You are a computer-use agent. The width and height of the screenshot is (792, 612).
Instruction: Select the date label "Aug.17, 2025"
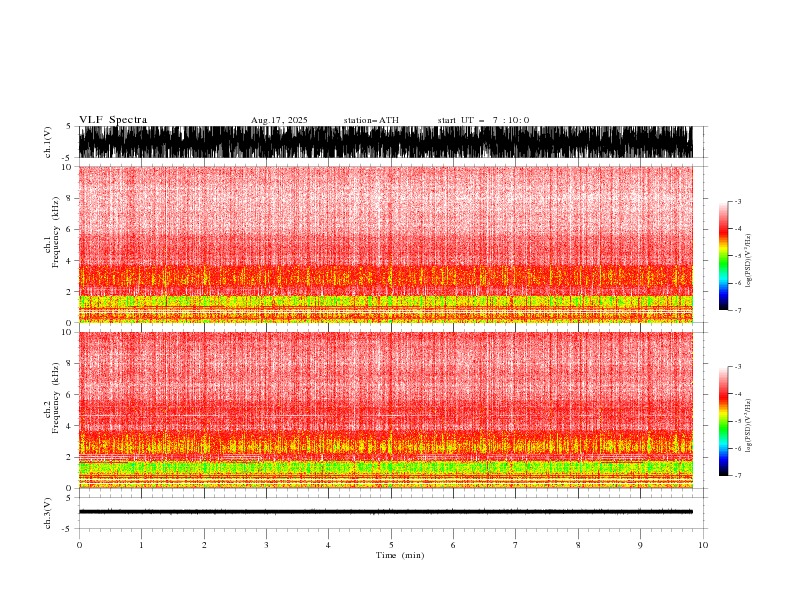pyautogui.click(x=279, y=120)
